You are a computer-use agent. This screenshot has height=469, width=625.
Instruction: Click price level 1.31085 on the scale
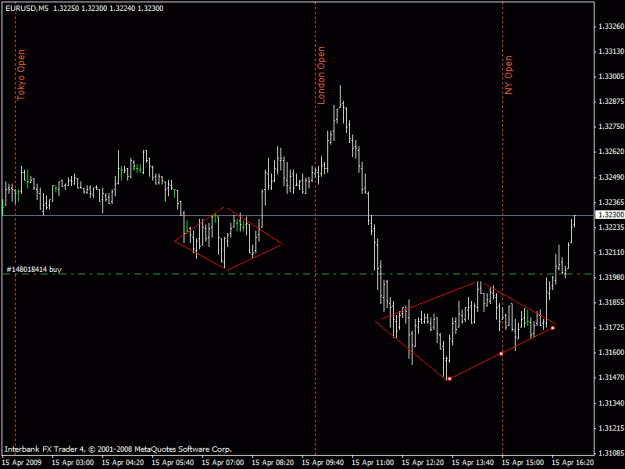pos(611,453)
